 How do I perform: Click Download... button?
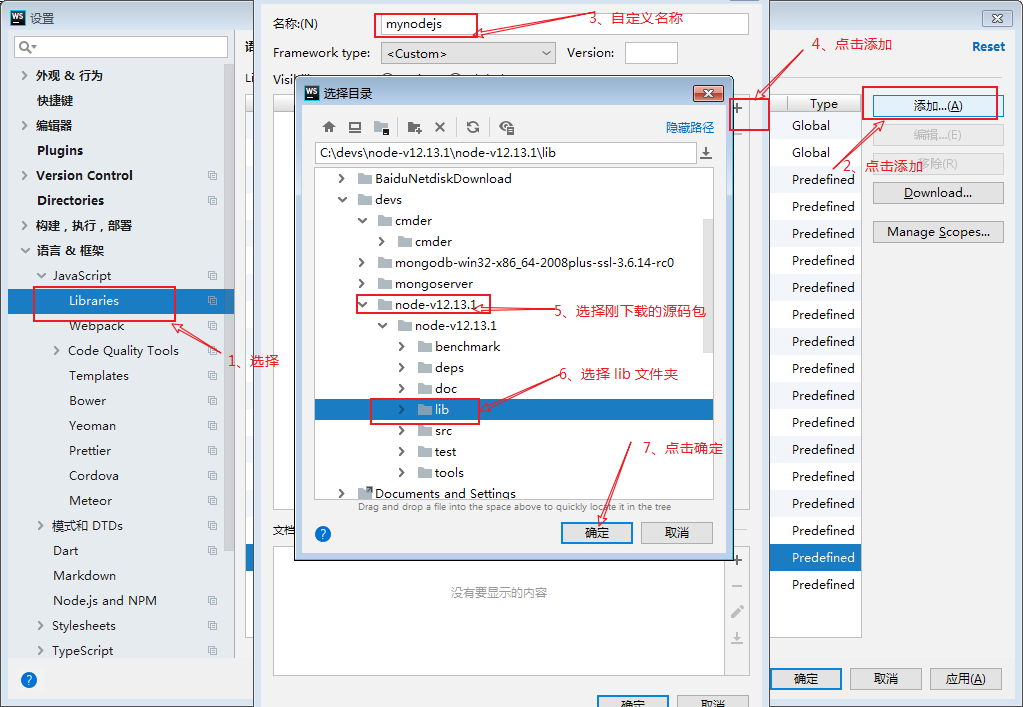coord(938,193)
